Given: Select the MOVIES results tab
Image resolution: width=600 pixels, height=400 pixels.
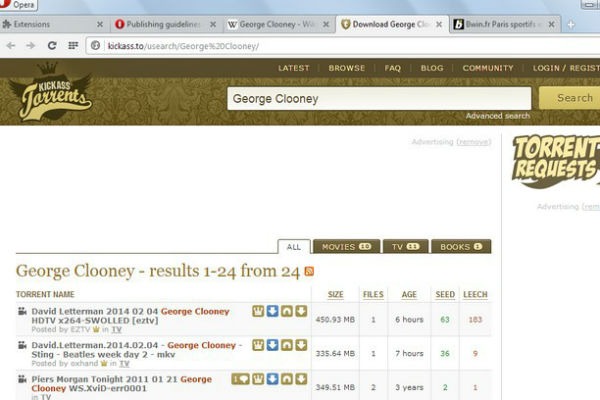Looking at the screenshot, I should (x=347, y=247).
